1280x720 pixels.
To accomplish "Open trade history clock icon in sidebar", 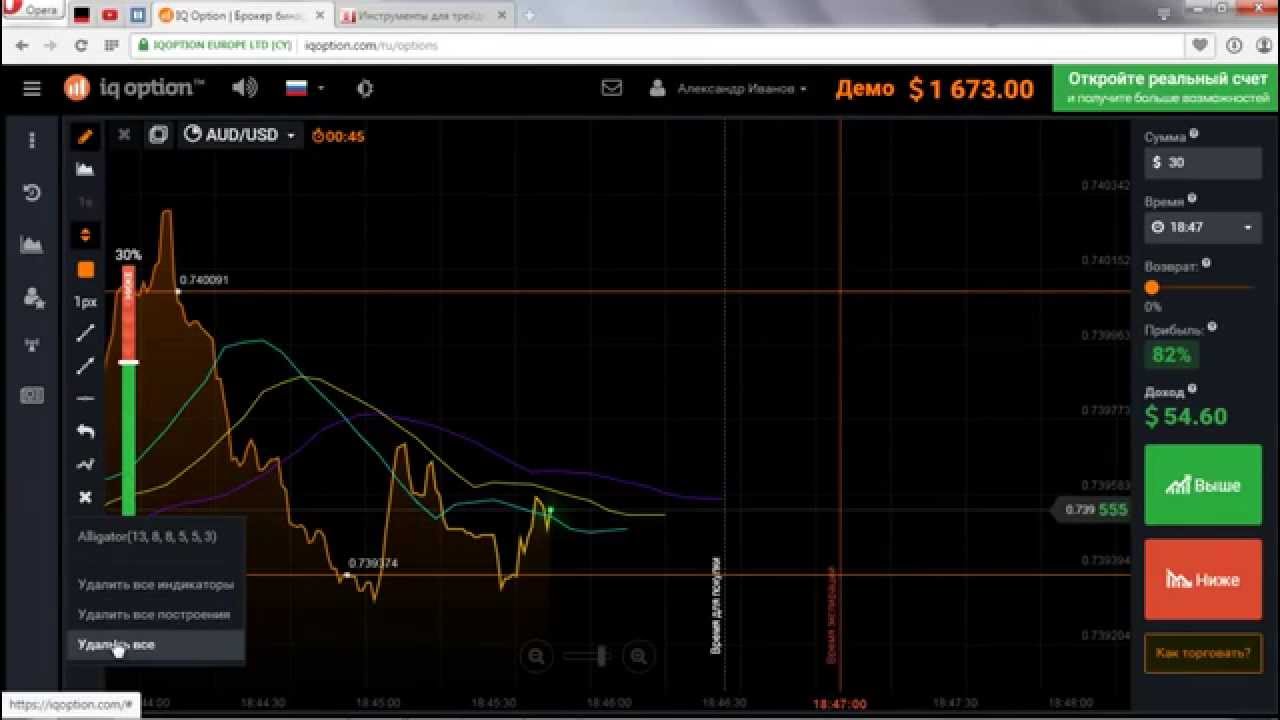I will click(32, 193).
